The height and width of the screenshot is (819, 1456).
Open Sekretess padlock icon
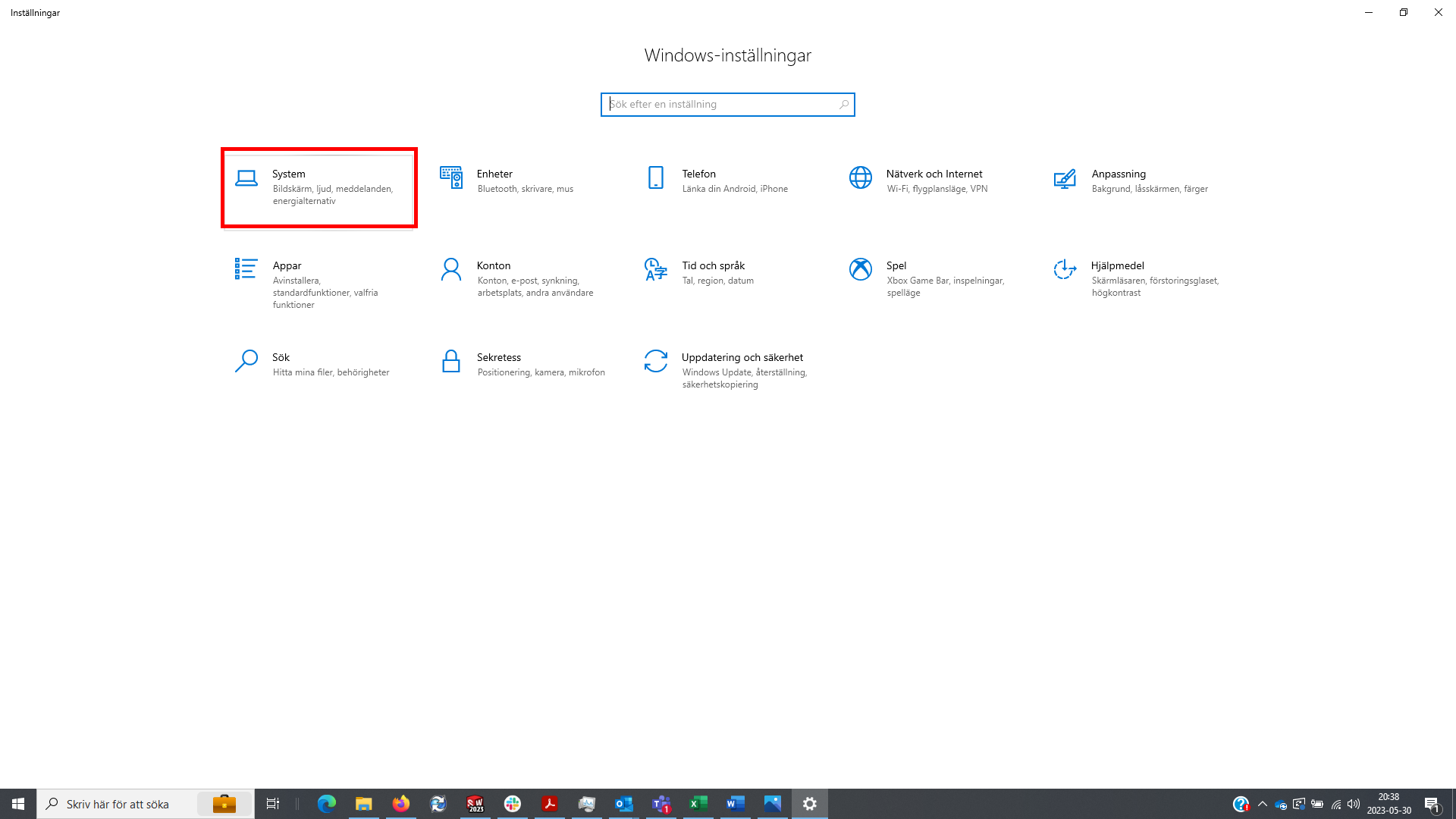451,361
